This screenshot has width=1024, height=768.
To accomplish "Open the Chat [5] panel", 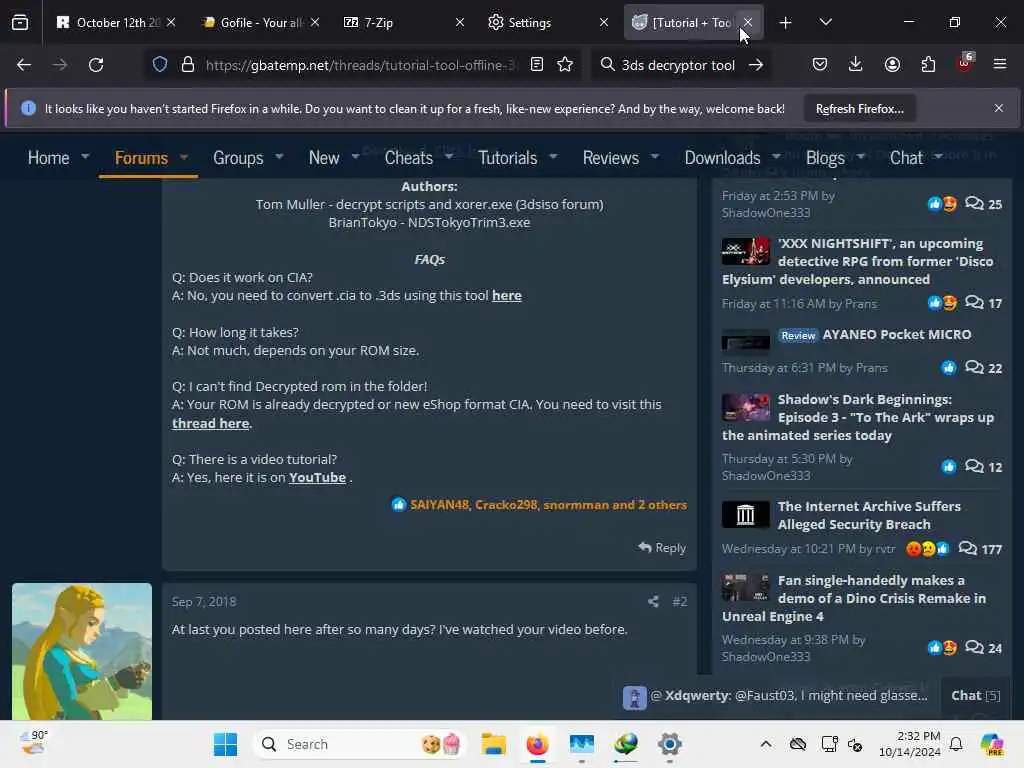I will pyautogui.click(x=975, y=696).
